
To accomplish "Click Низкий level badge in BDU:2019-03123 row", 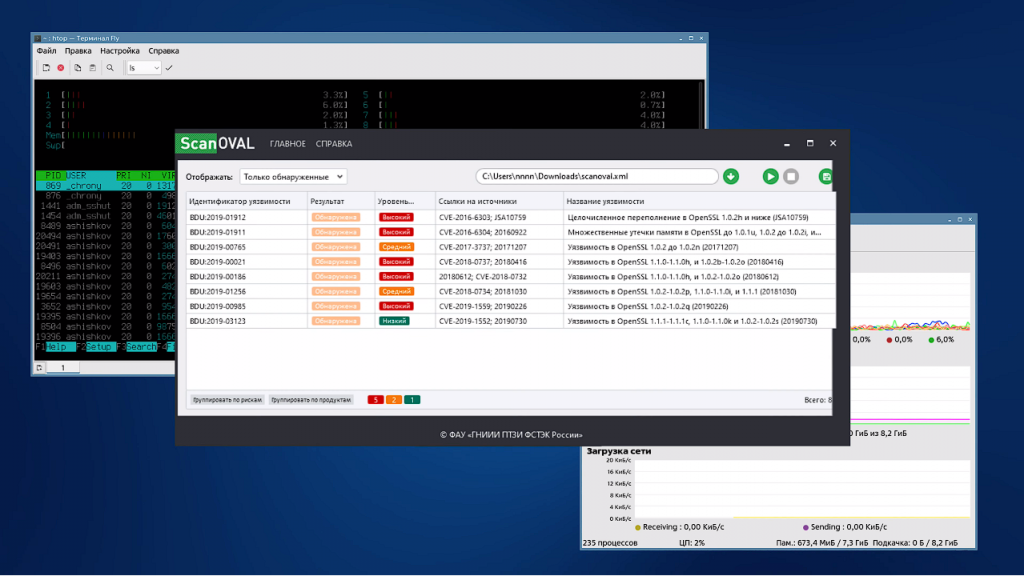I will click(x=394, y=321).
